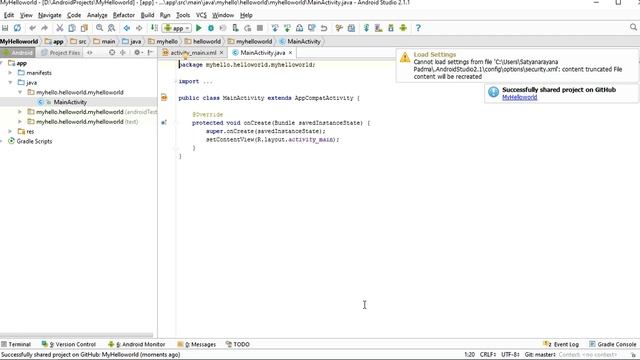Select the Android project view tab
The height and width of the screenshot is (360, 640).
pyautogui.click(x=18, y=53)
